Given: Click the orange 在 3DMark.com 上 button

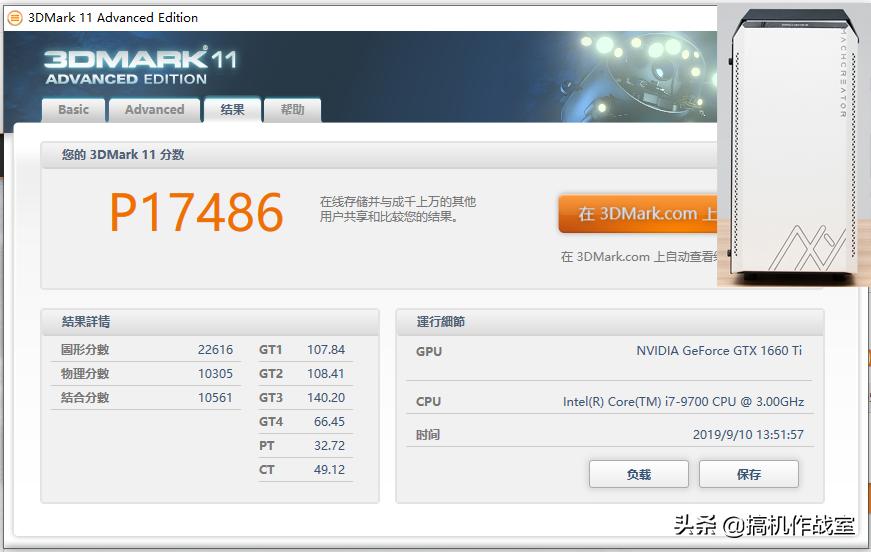Looking at the screenshot, I should (638, 214).
